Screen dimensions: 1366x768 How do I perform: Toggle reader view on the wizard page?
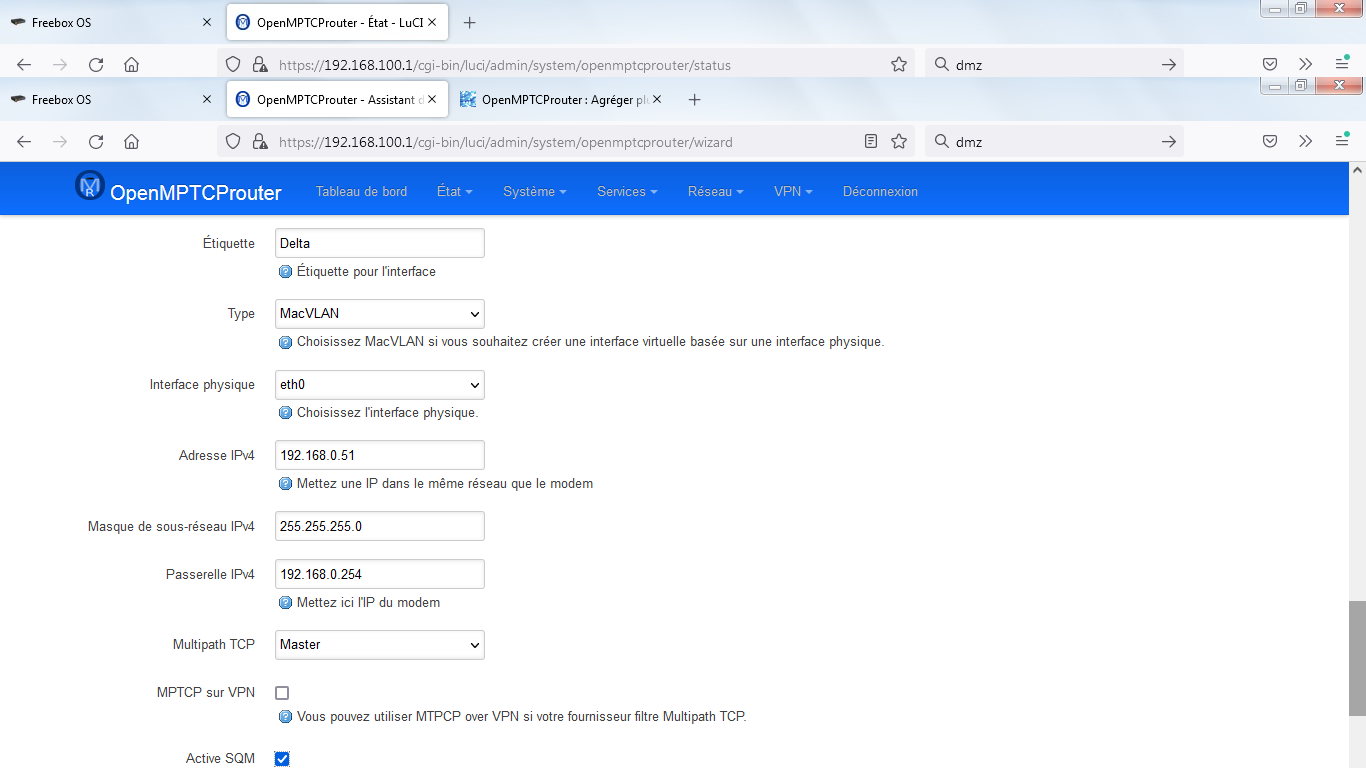[x=871, y=142]
